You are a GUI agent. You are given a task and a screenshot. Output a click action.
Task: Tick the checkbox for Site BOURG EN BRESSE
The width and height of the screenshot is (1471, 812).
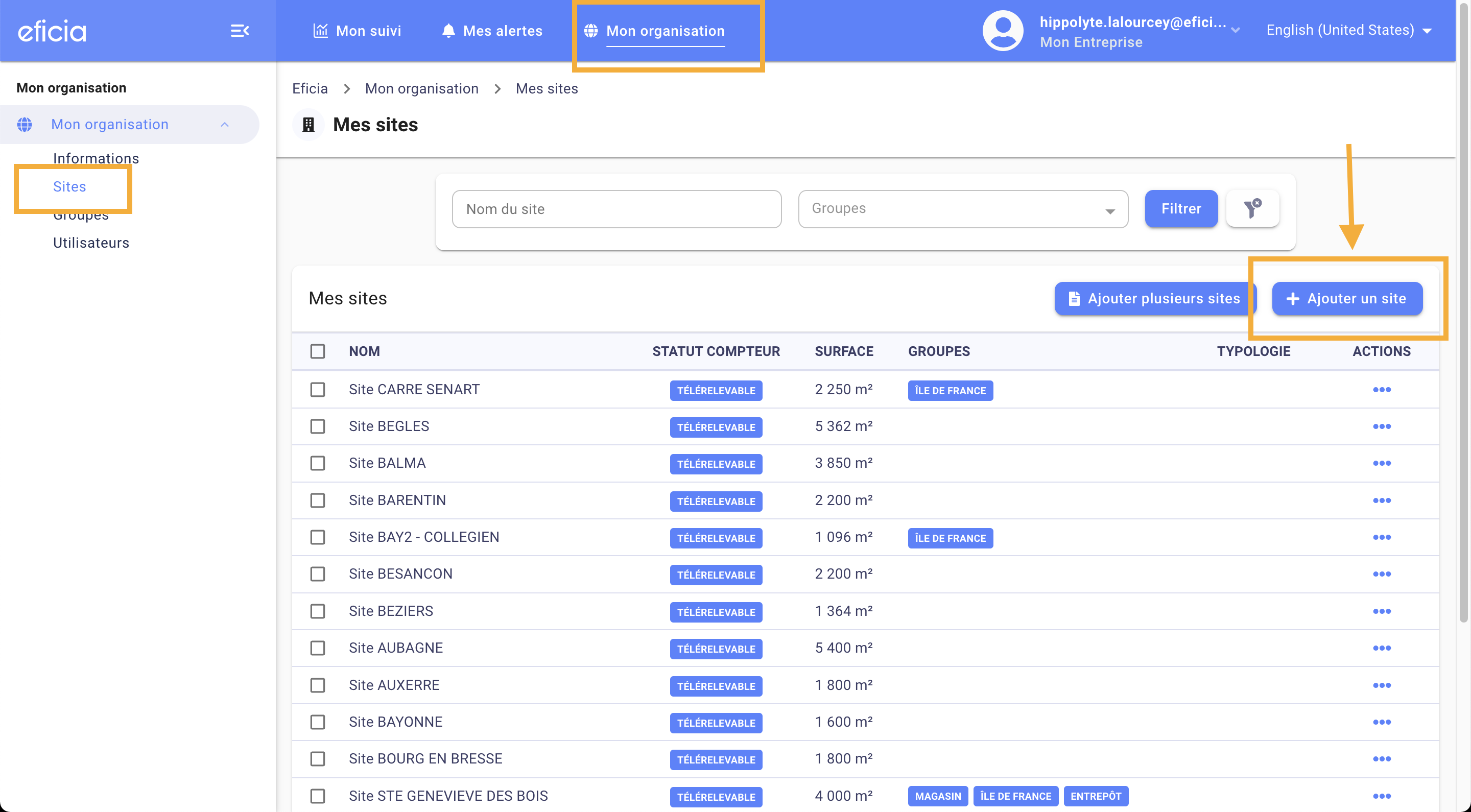[x=318, y=759]
